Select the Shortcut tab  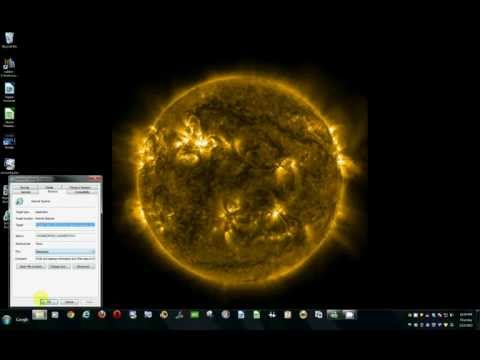(x=53, y=192)
